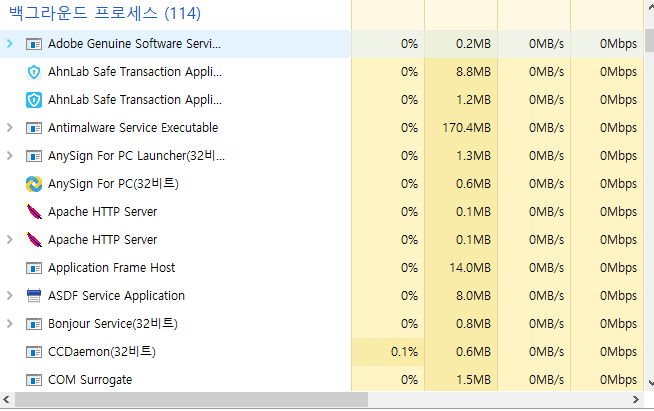Select the Adobe Genuine Software Servi... process name

[x=134, y=43]
